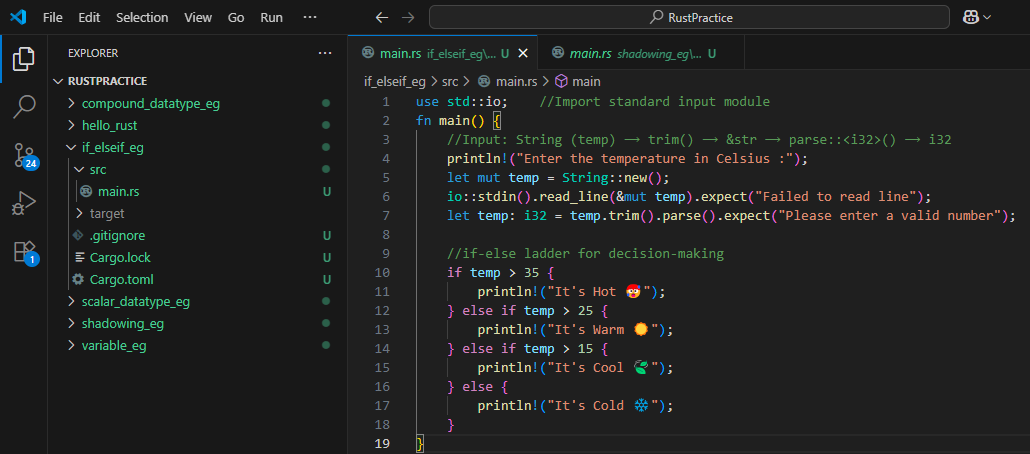Open the dropdown arrow beside Copilot icon
The width and height of the screenshot is (1030, 454).
click(x=987, y=18)
